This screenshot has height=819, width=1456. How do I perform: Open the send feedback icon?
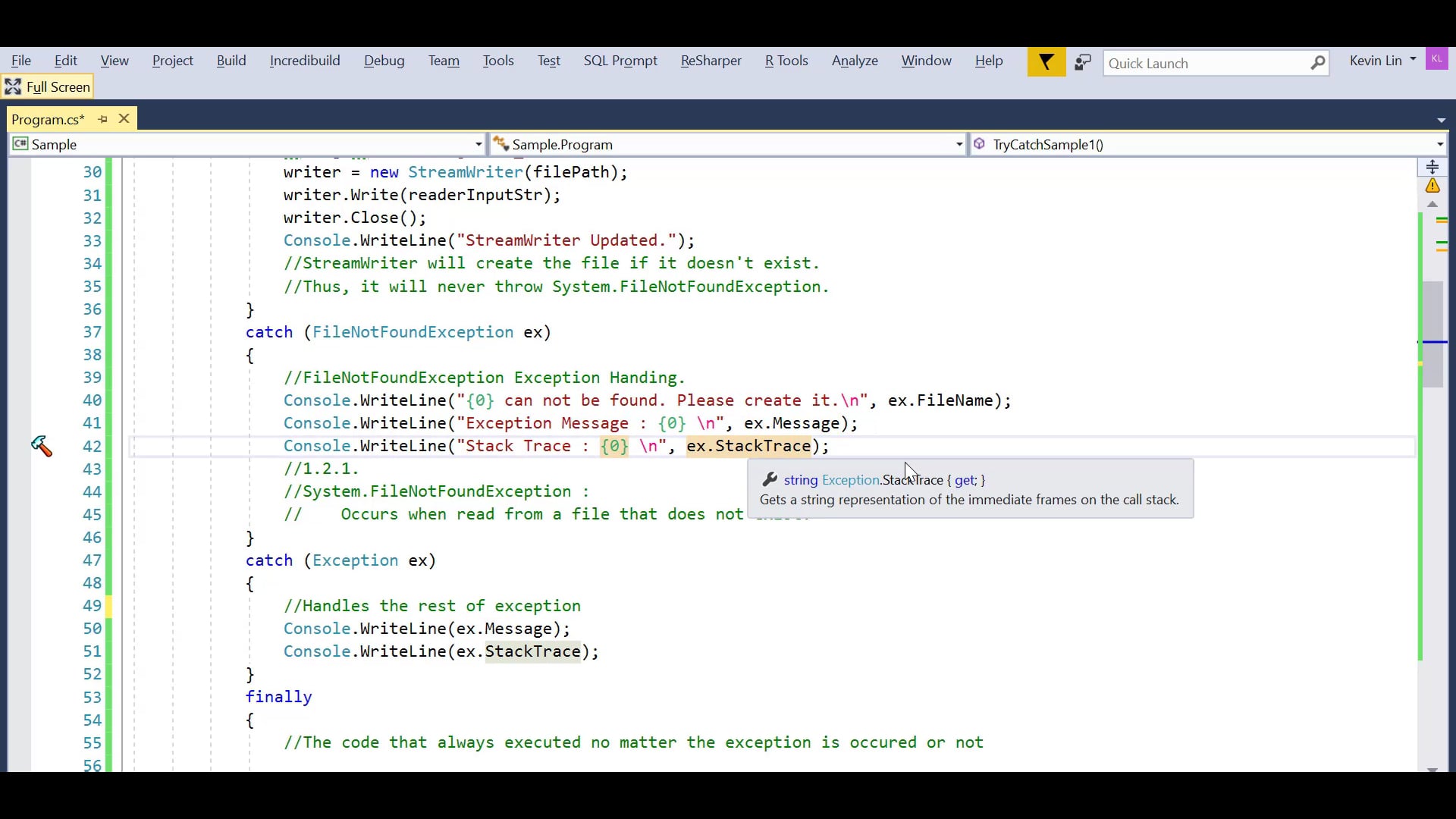tap(1083, 62)
